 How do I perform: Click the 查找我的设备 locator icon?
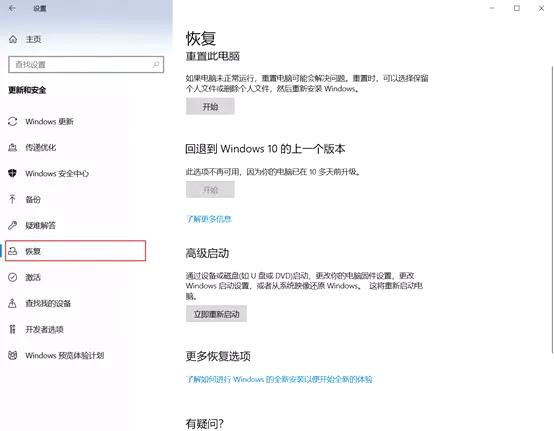(x=13, y=303)
